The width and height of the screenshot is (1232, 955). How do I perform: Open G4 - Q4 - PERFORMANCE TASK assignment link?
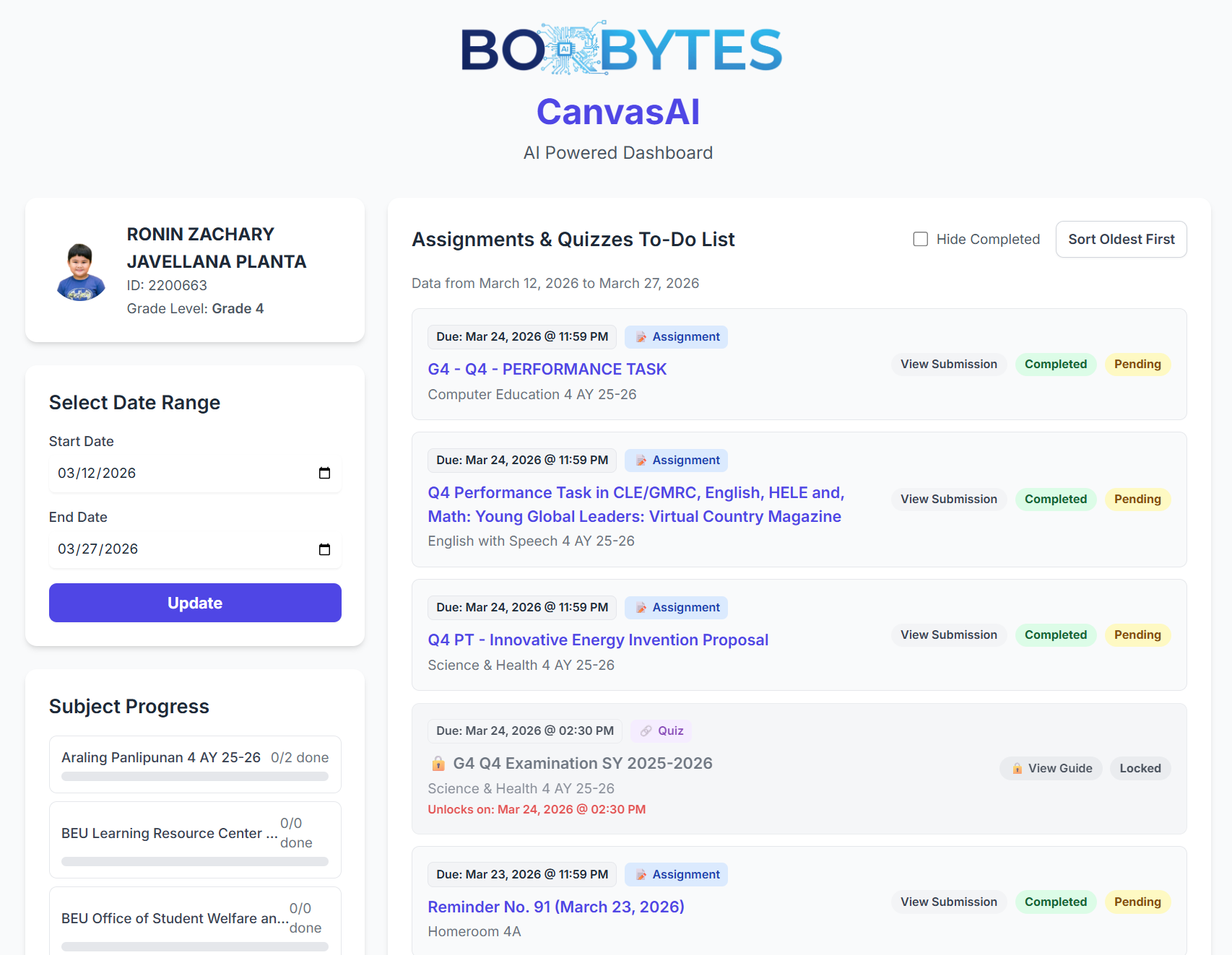pos(547,369)
